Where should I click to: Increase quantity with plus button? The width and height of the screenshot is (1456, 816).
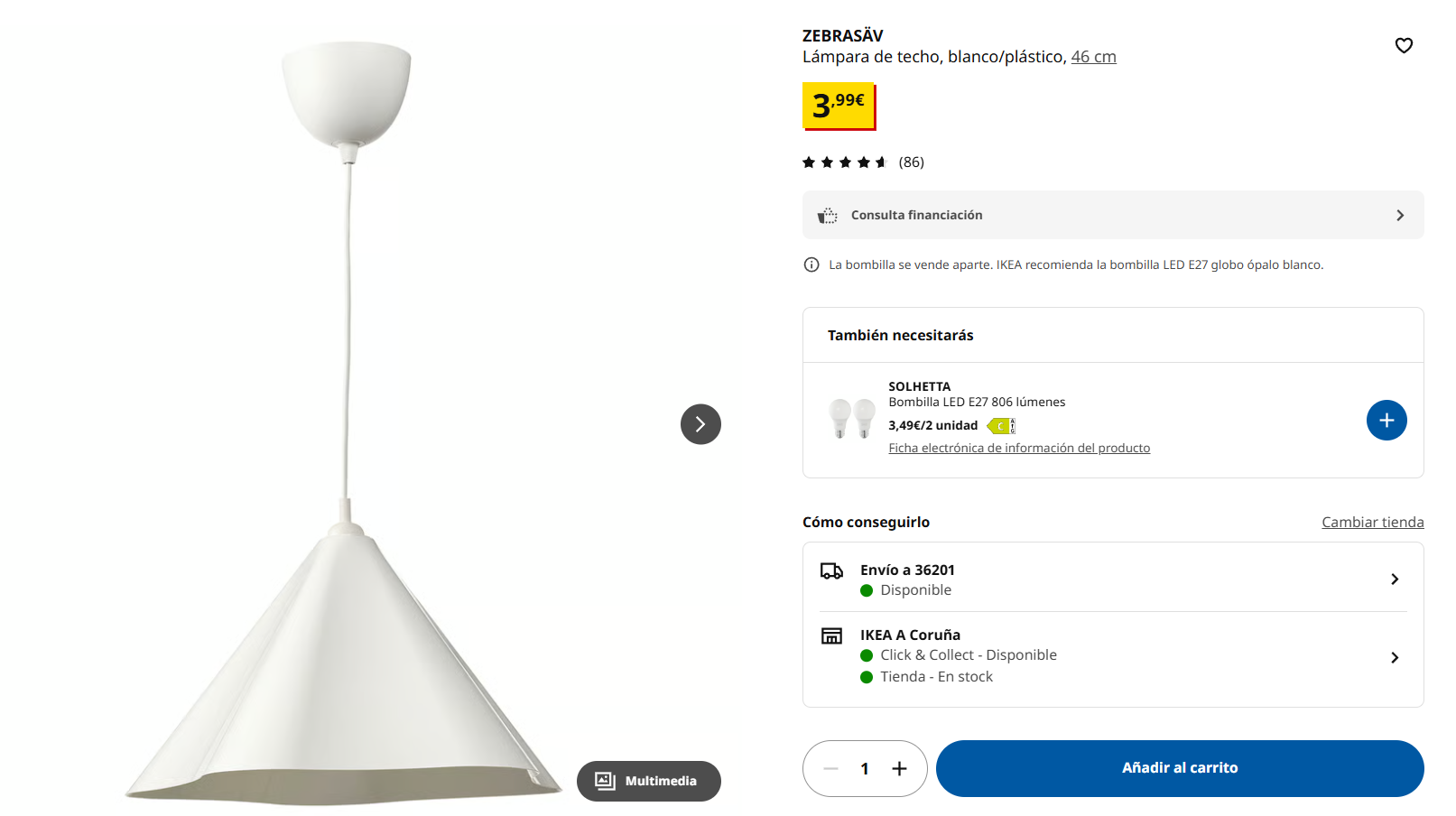click(899, 768)
